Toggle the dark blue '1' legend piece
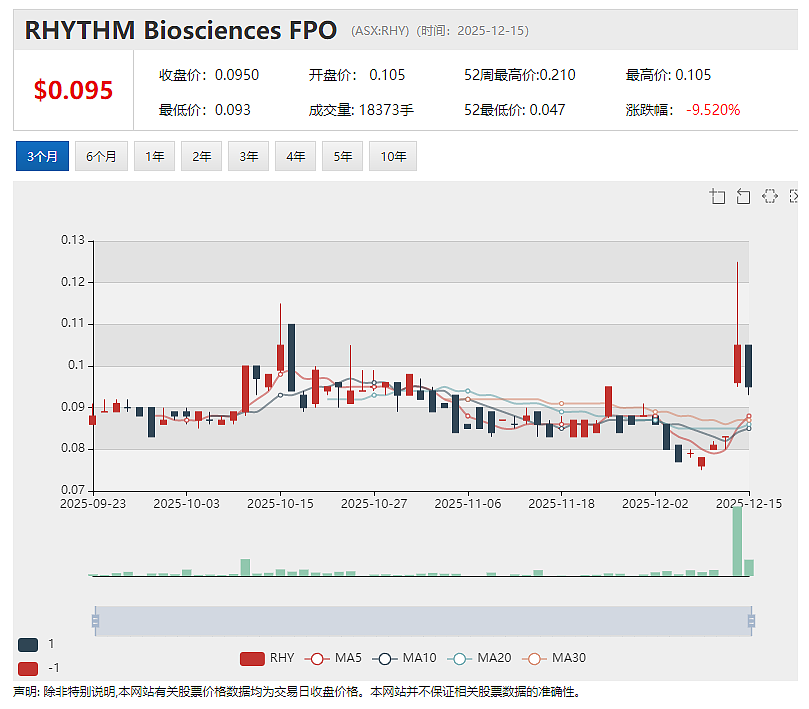This screenshot has width=809, height=709. point(28,644)
